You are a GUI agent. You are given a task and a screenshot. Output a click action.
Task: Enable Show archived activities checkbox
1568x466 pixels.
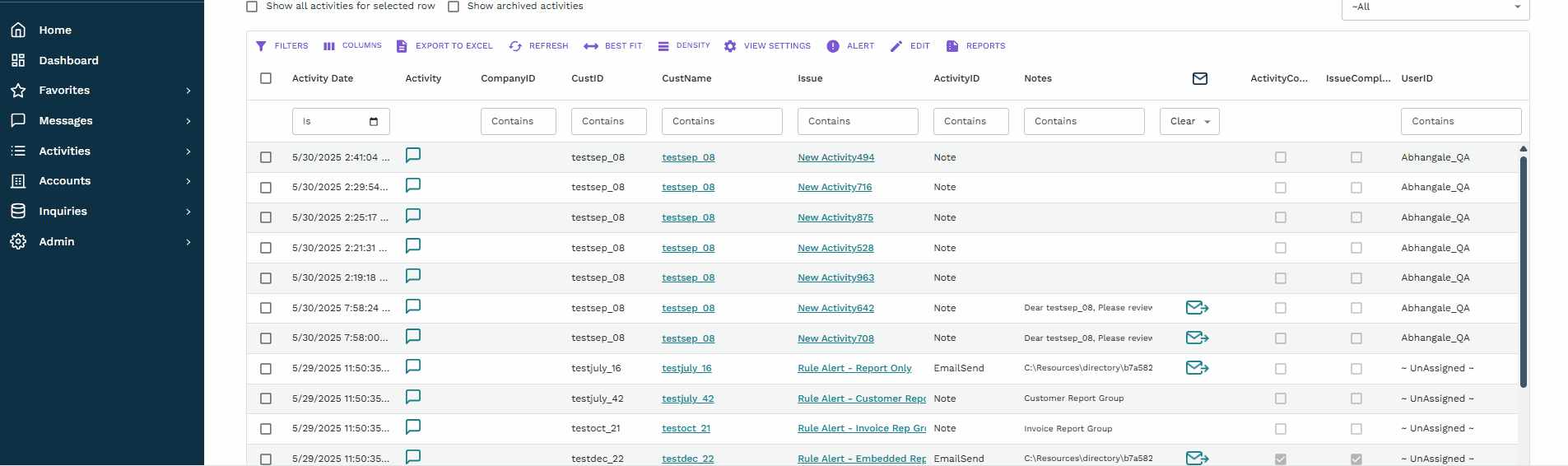[454, 7]
